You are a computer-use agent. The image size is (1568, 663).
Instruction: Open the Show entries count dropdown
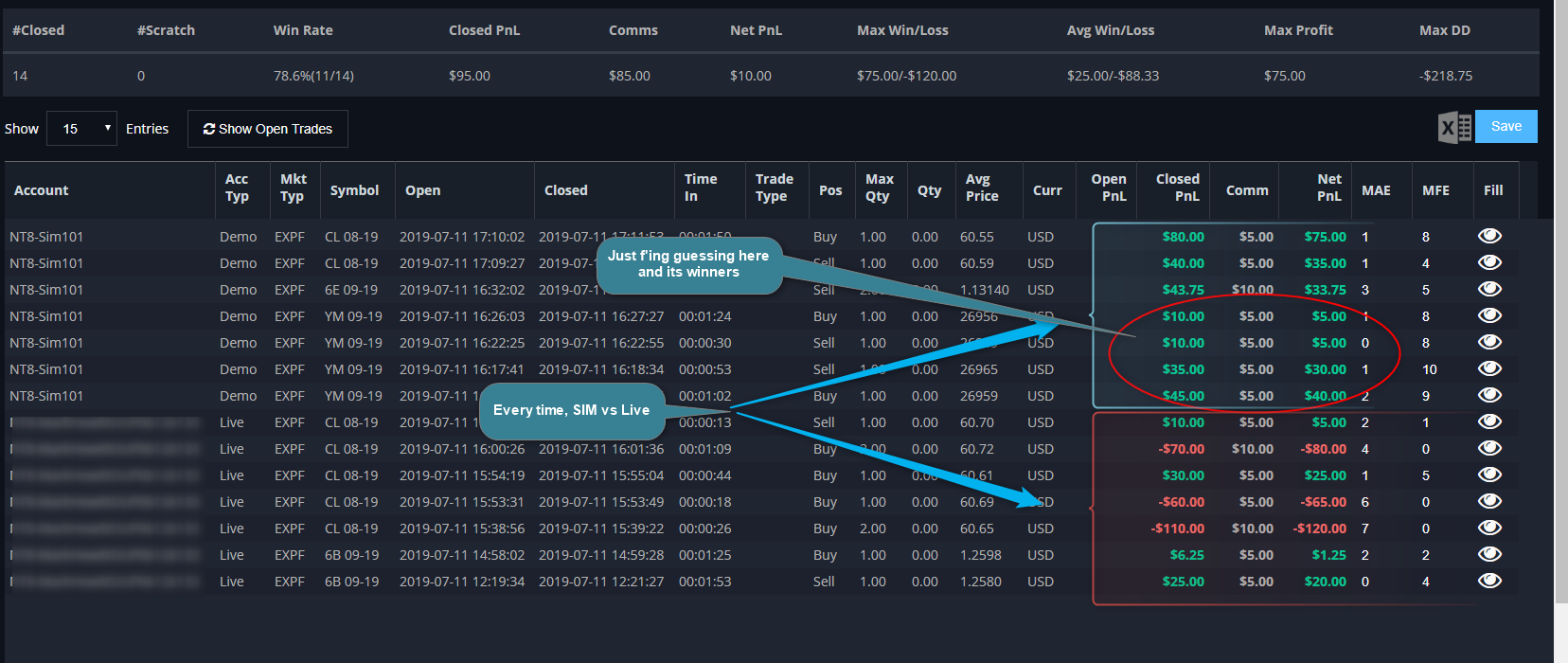tap(81, 129)
